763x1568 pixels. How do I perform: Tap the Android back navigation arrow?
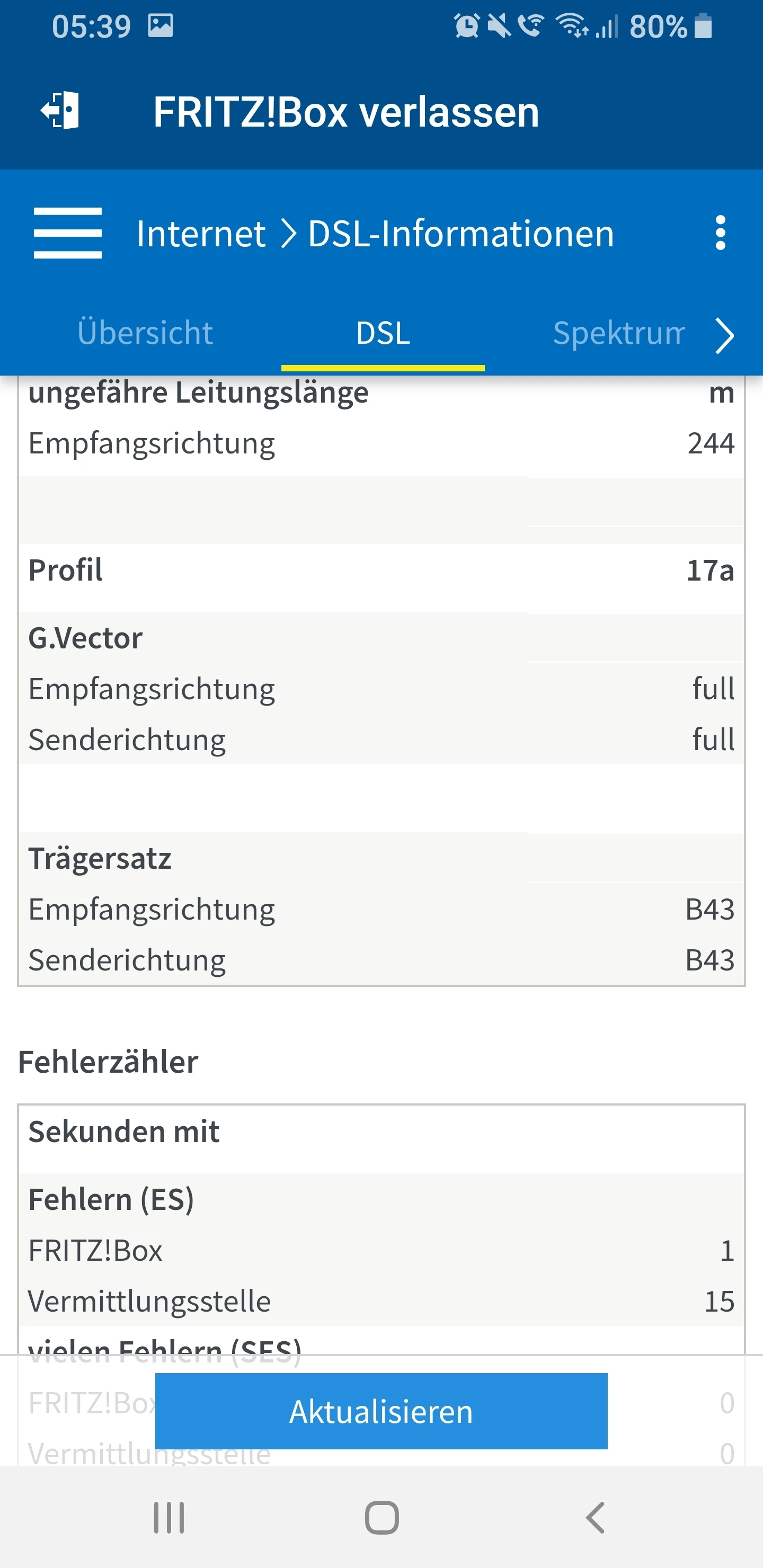click(595, 1517)
